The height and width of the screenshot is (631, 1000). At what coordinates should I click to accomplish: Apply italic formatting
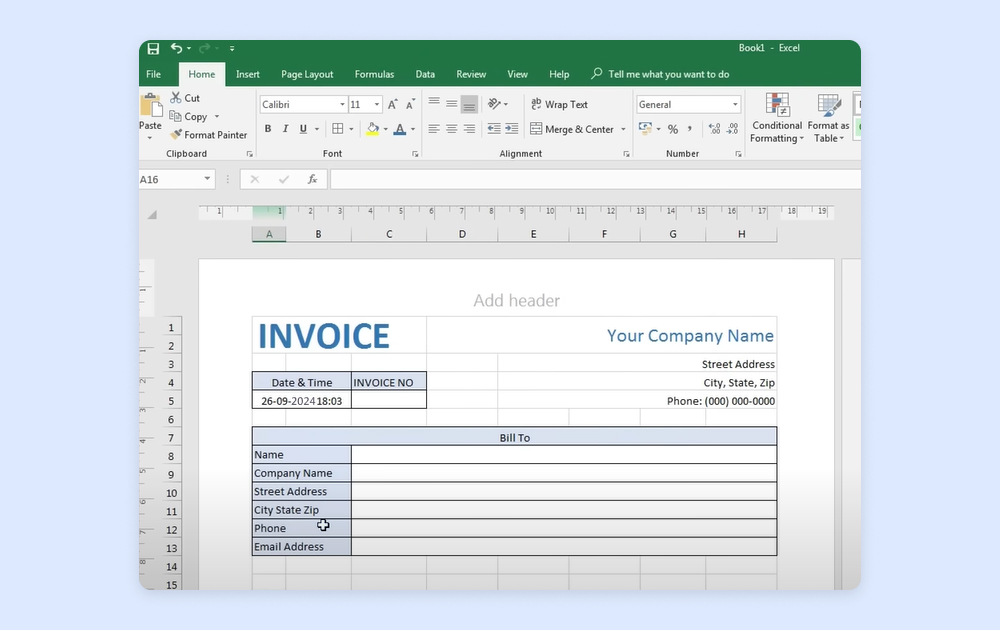click(x=284, y=128)
